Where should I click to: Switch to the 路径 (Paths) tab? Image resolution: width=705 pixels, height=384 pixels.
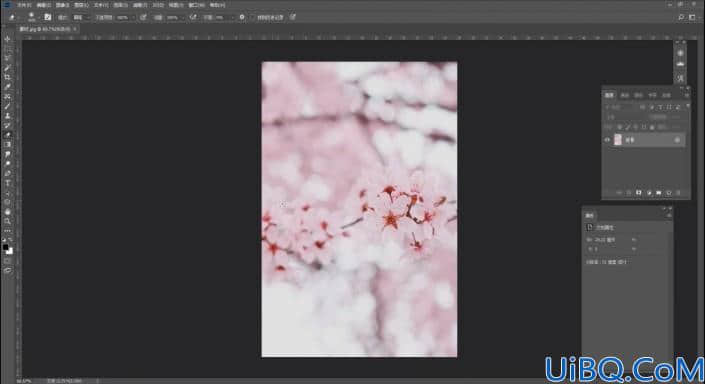(x=638, y=95)
